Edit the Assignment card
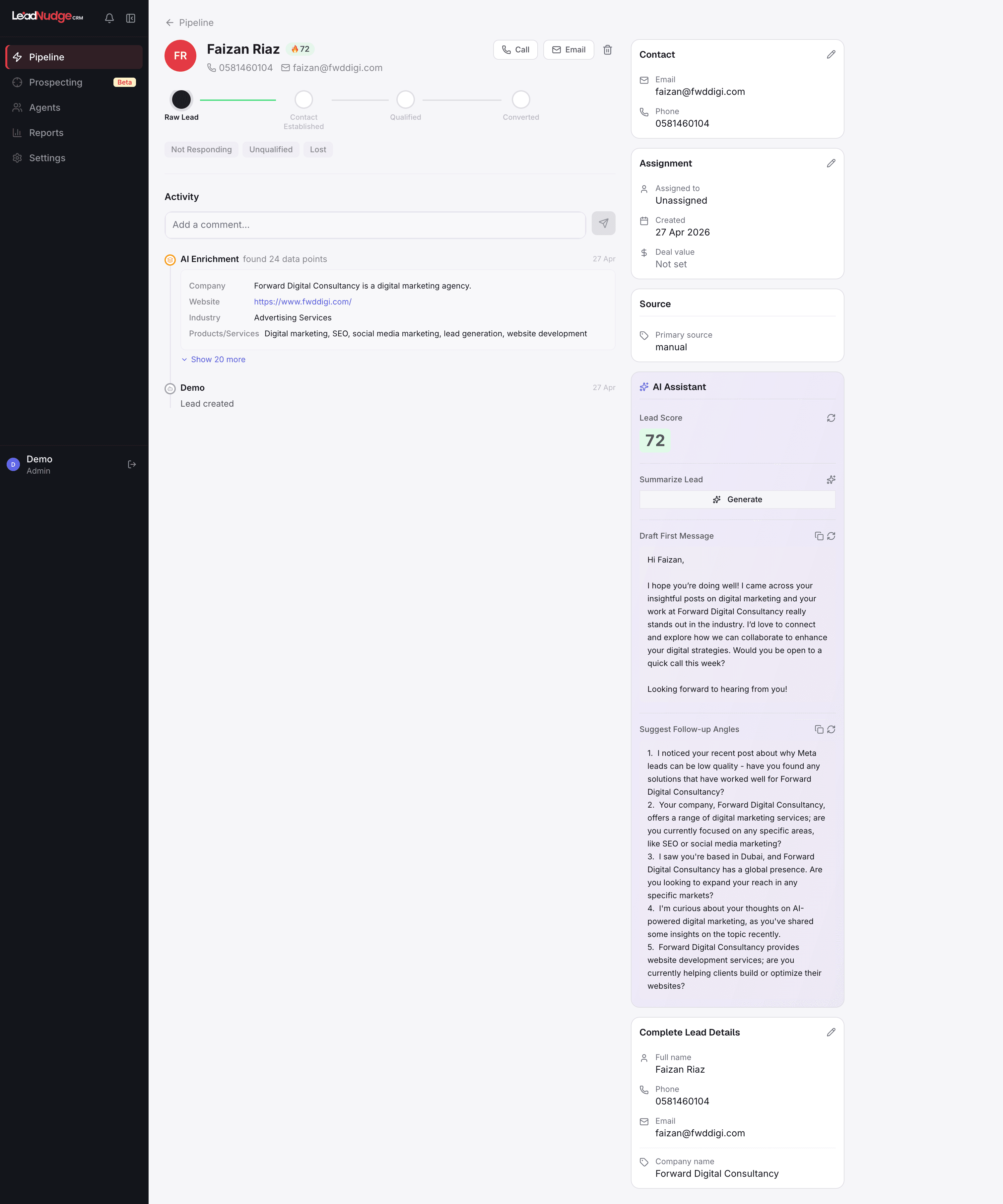Image resolution: width=1003 pixels, height=1204 pixels. (x=831, y=164)
